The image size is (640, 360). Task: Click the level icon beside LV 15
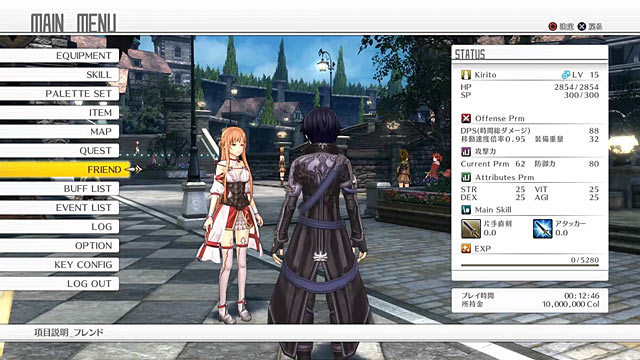(565, 75)
